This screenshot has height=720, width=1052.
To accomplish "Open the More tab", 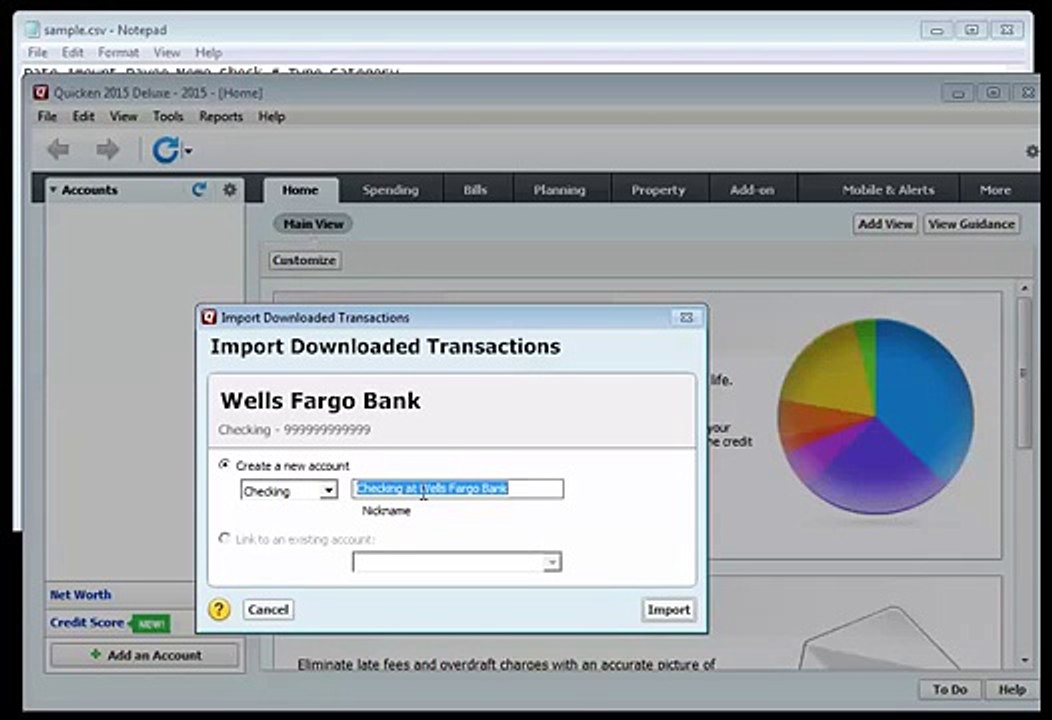I will click(995, 190).
